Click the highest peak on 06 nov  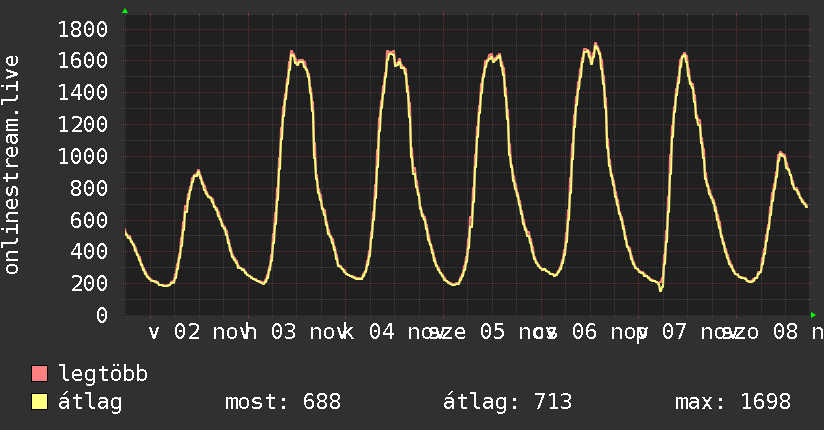[x=596, y=44]
